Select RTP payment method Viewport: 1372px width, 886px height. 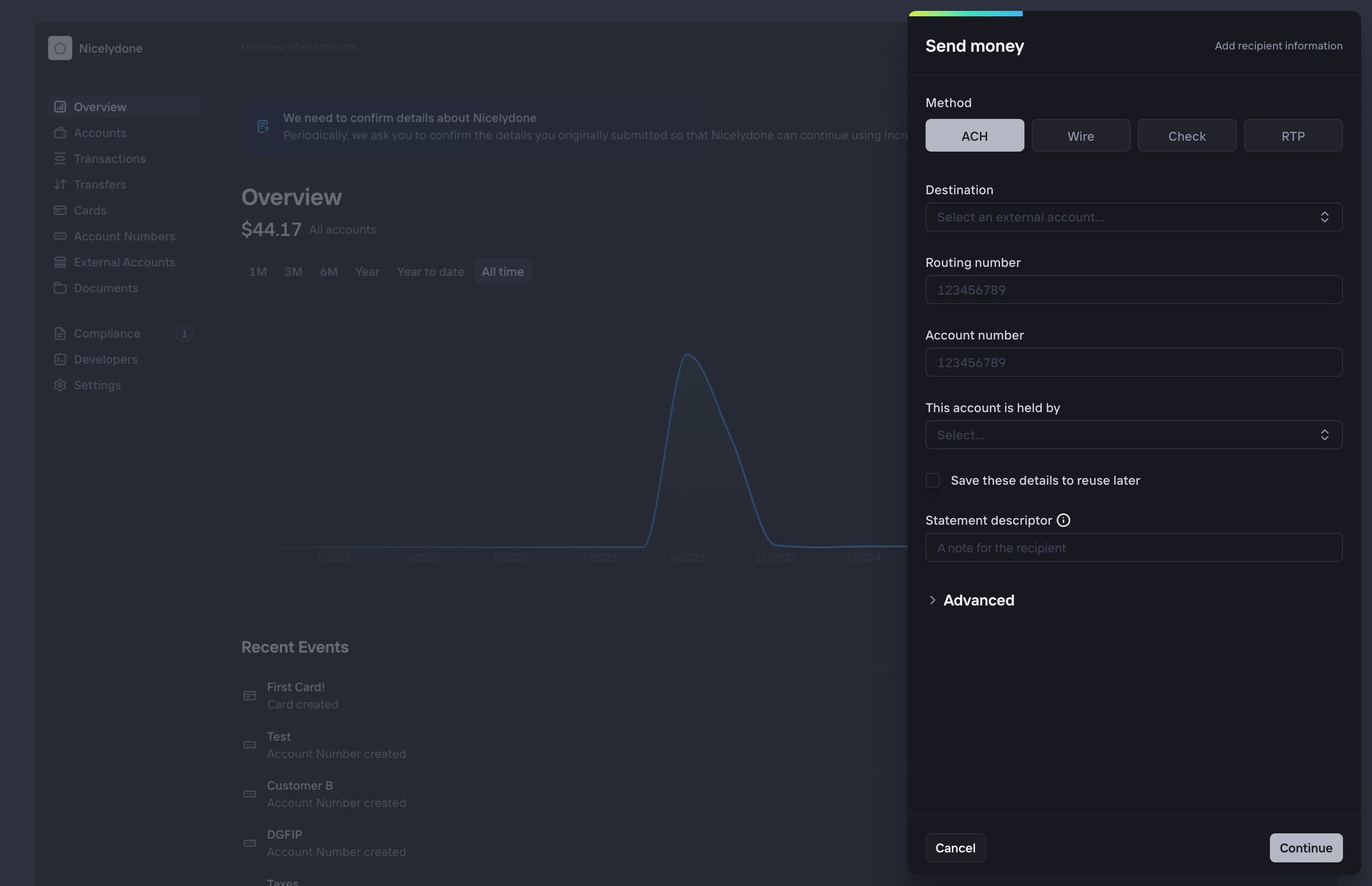point(1293,135)
